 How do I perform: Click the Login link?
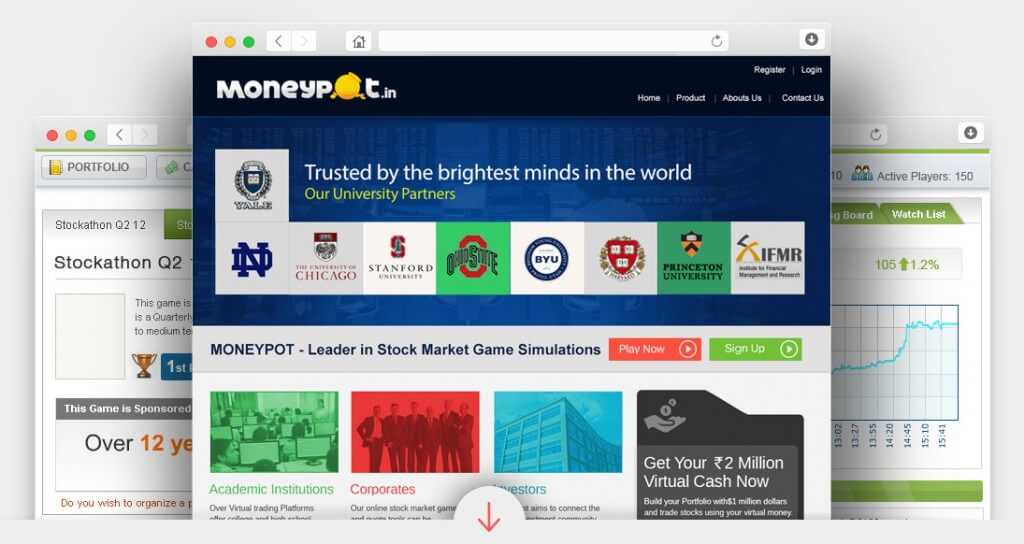tap(811, 70)
